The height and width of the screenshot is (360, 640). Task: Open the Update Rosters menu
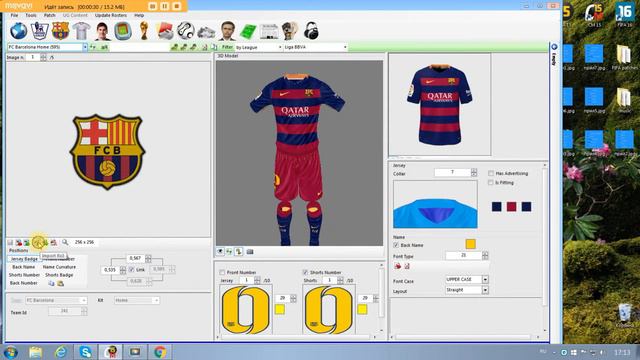pos(111,15)
